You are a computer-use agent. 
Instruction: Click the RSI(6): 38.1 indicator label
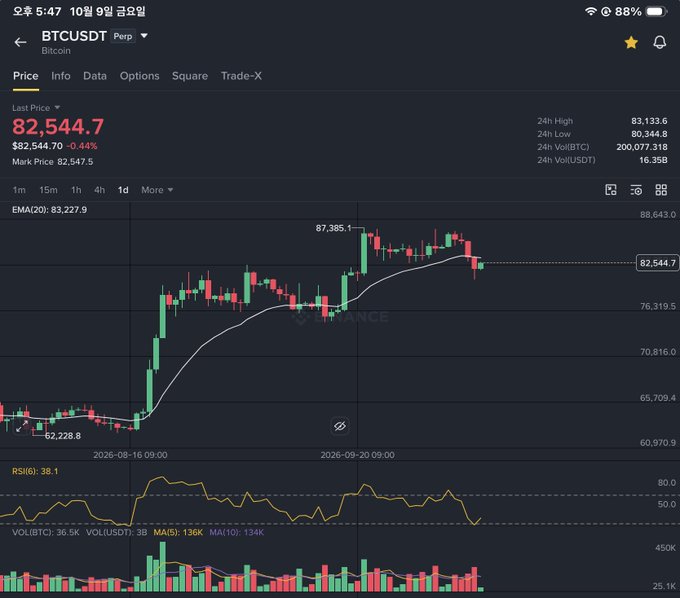pos(35,471)
